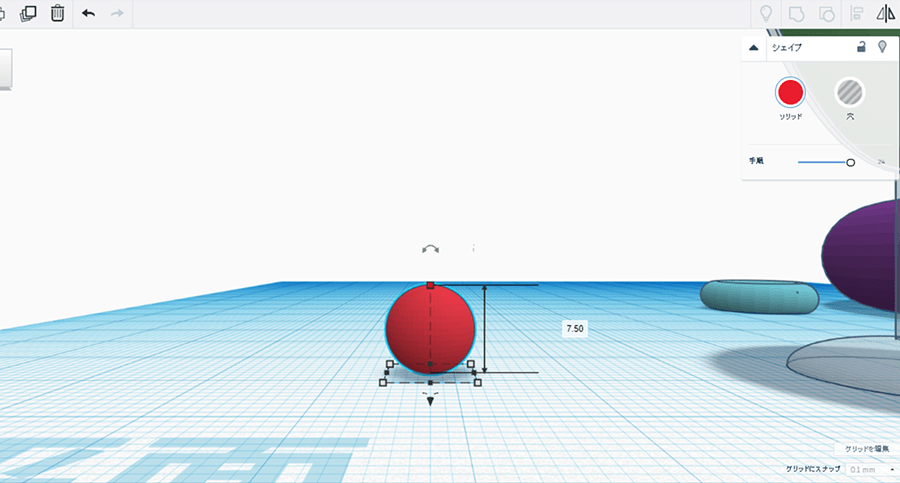Click the front-right white corner handle of the sphere

[x=478, y=382]
